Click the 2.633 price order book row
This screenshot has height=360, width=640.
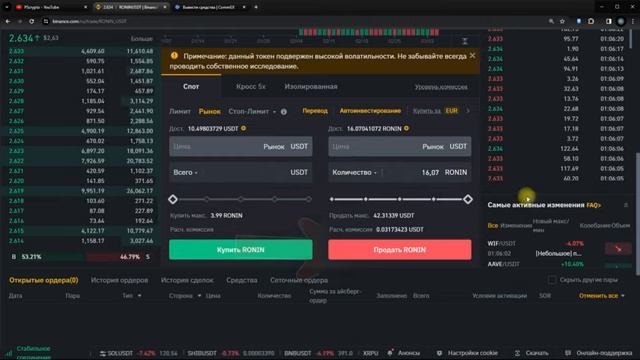(x=81, y=51)
